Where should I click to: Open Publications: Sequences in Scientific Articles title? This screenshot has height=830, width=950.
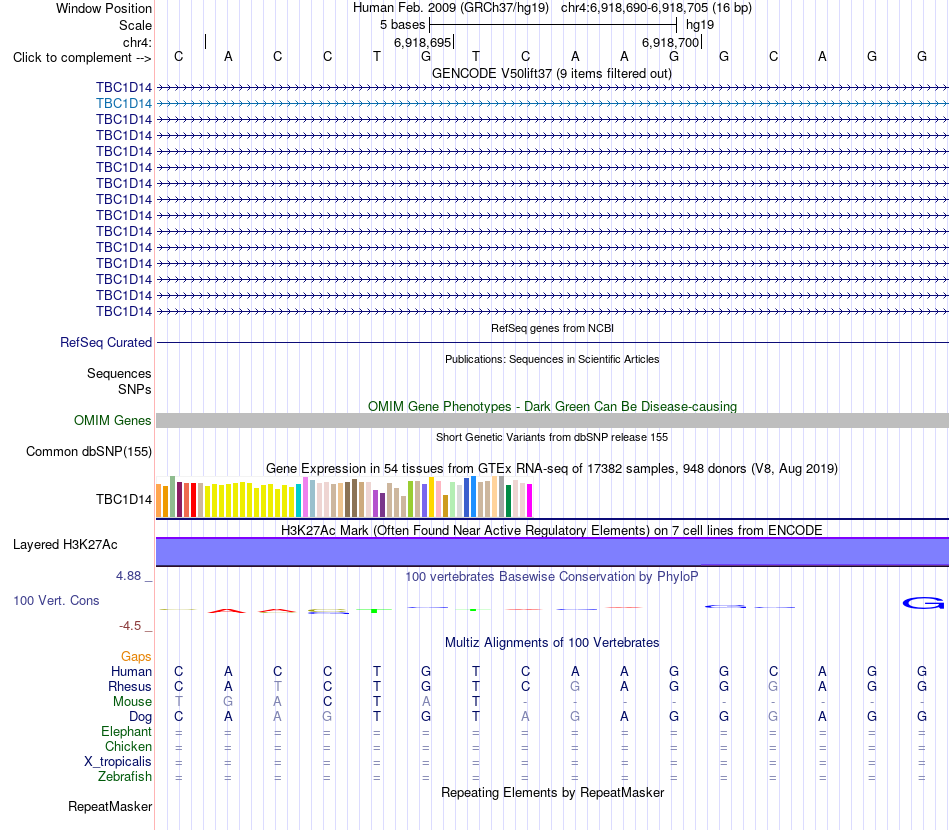click(552, 359)
